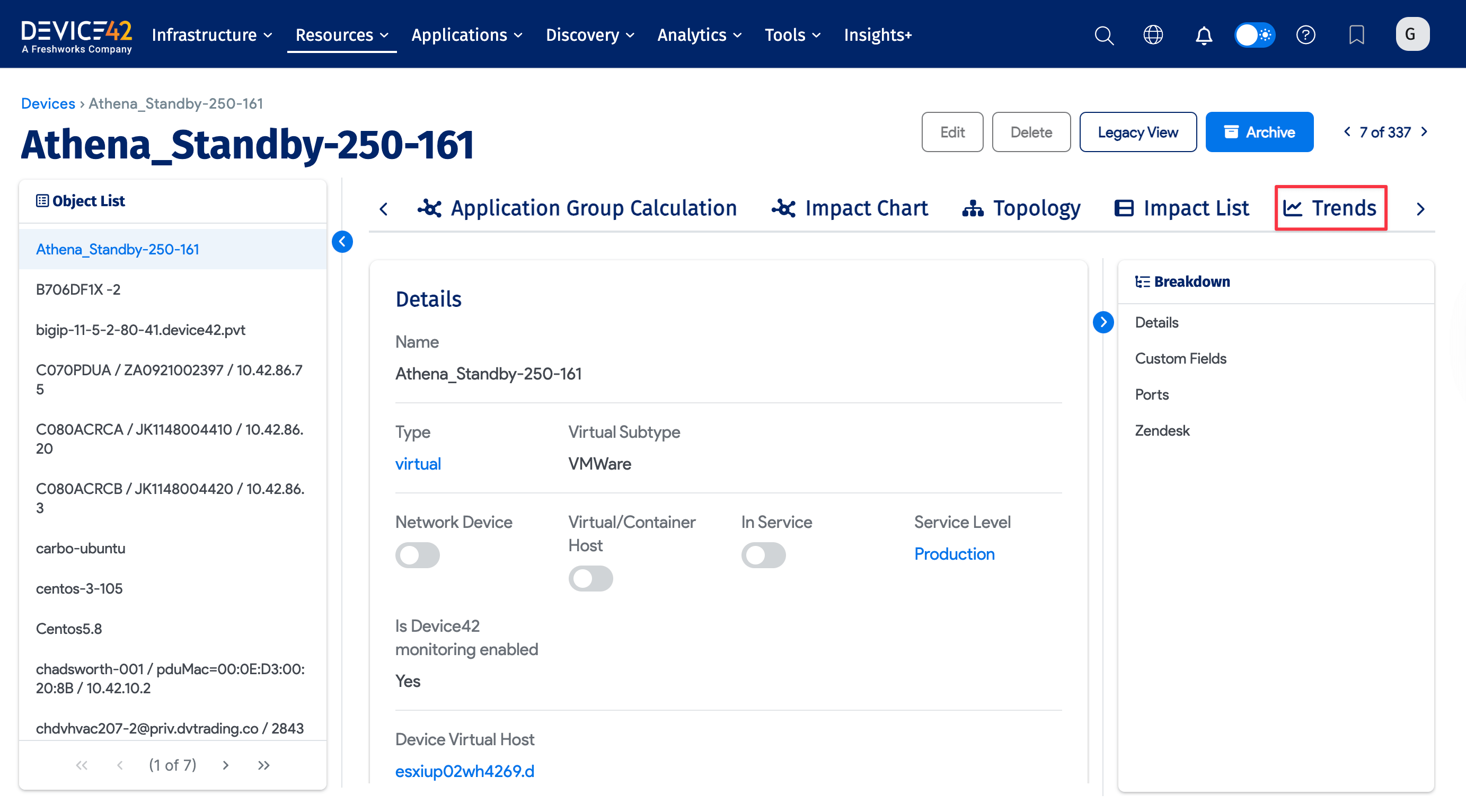1466x812 pixels.
Task: Go to next Object List page
Action: [226, 765]
